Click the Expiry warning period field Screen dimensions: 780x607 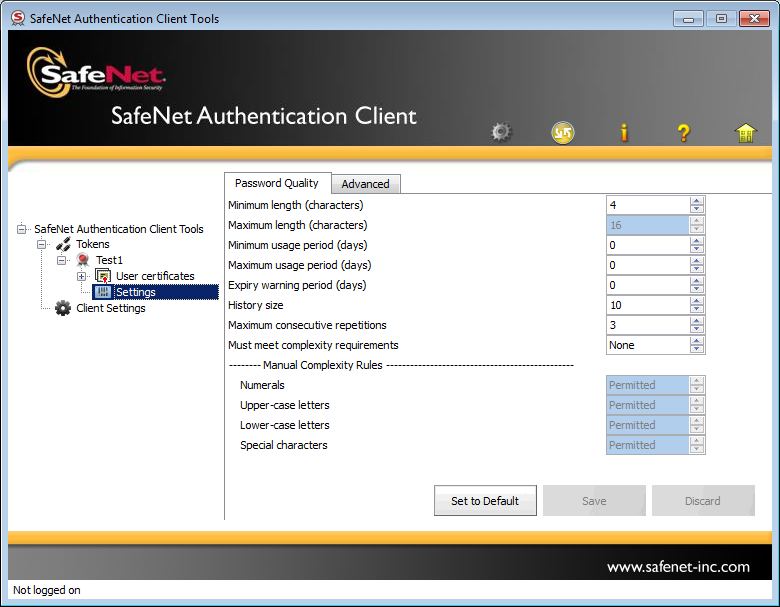click(x=648, y=285)
